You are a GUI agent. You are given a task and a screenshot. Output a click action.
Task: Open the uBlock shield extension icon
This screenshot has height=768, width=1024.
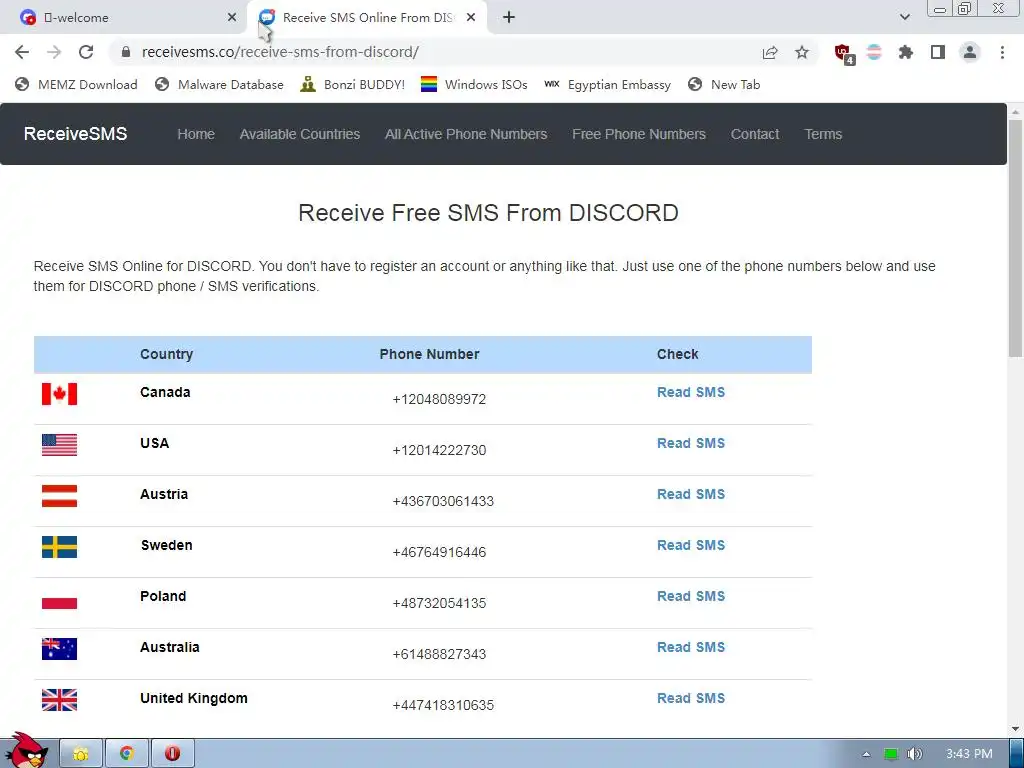pos(844,53)
